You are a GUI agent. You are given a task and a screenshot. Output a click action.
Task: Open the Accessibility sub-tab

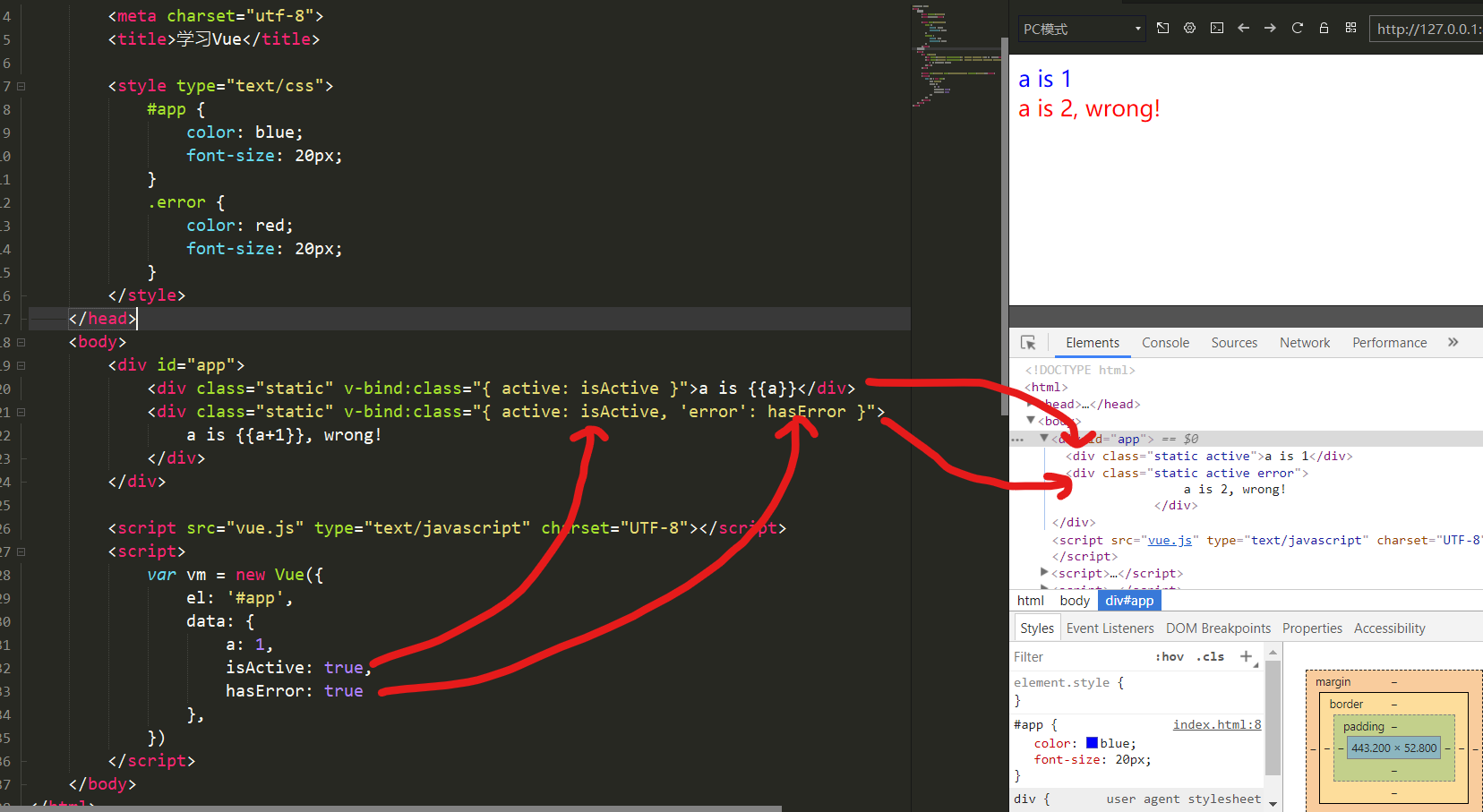pyautogui.click(x=1389, y=628)
